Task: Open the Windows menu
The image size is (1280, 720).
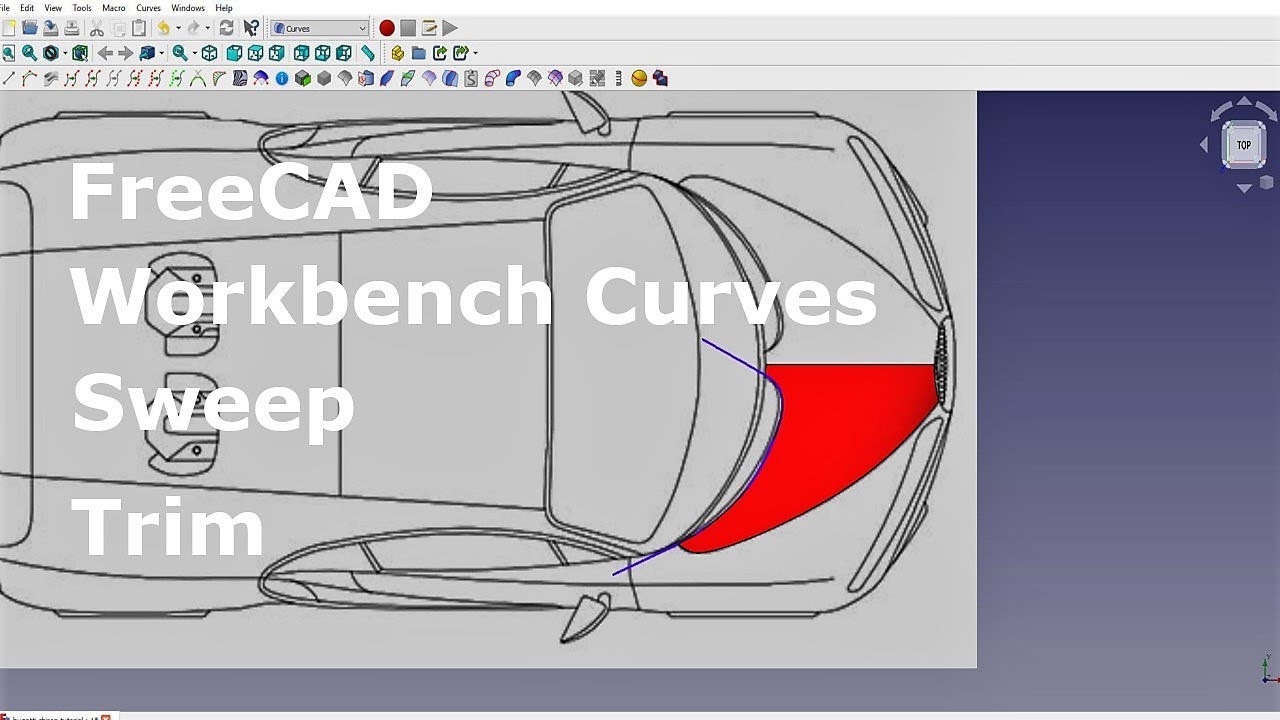Action: point(188,7)
